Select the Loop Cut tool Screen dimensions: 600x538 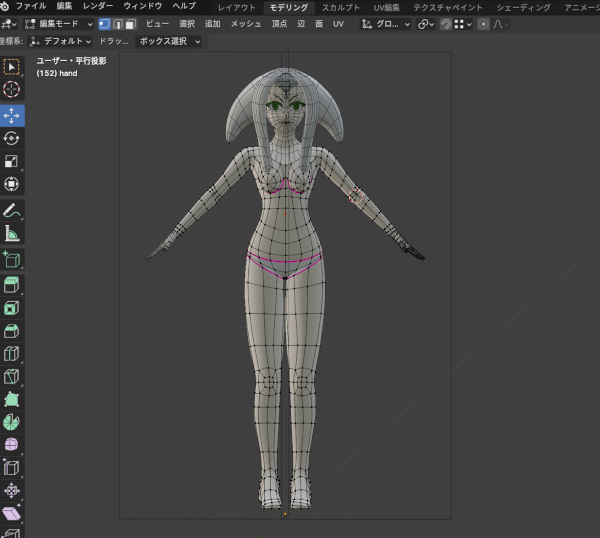pyautogui.click(x=11, y=354)
